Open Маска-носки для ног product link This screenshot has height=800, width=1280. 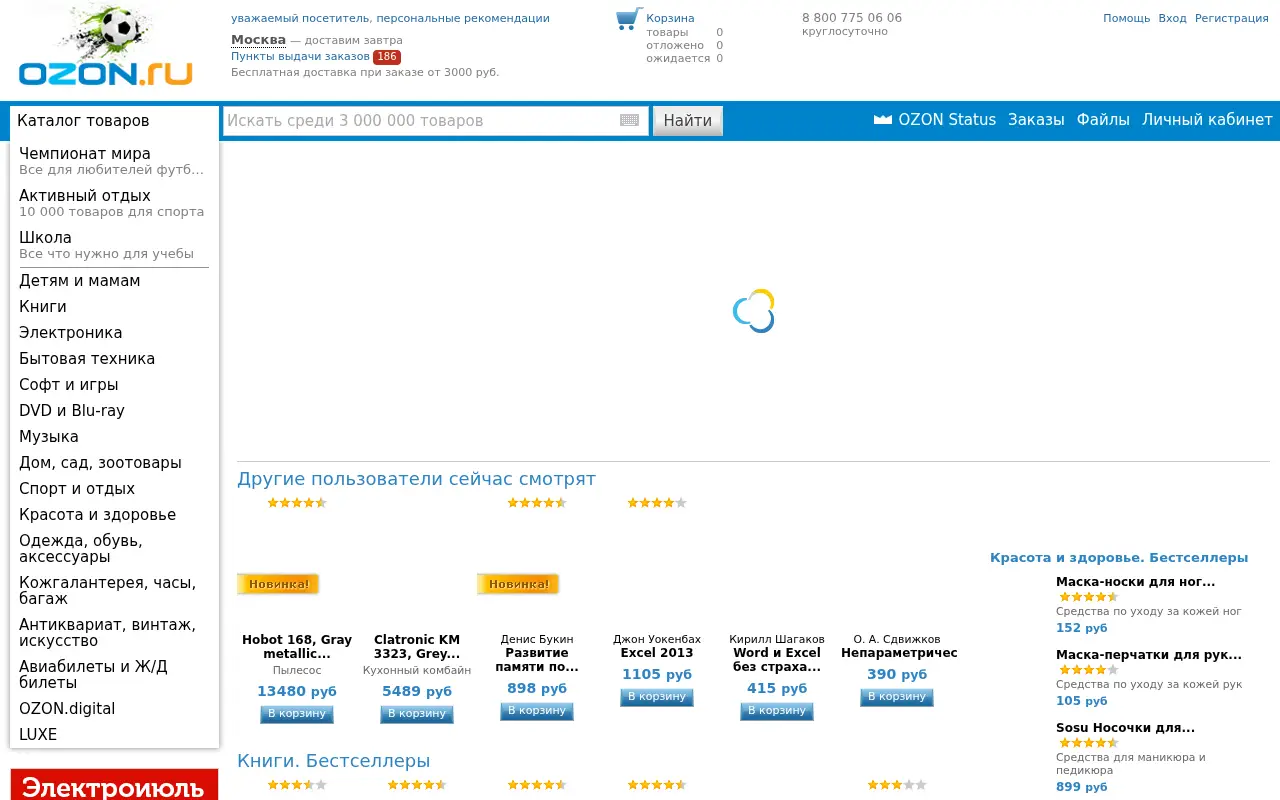click(x=1136, y=582)
